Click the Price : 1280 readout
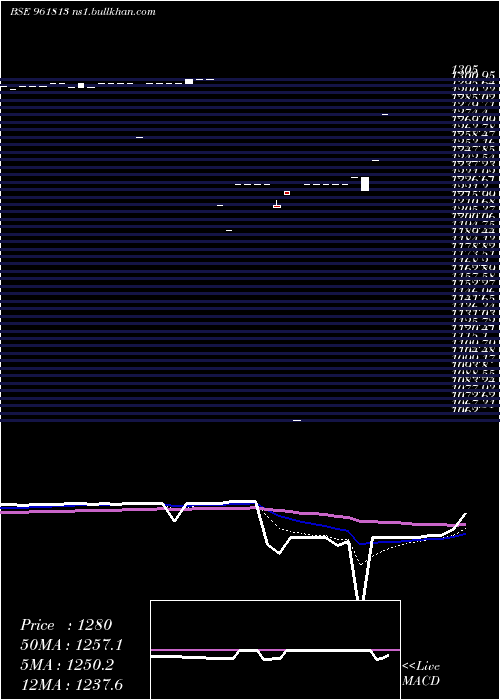Viewport: 500px width, 700px height. (66, 625)
